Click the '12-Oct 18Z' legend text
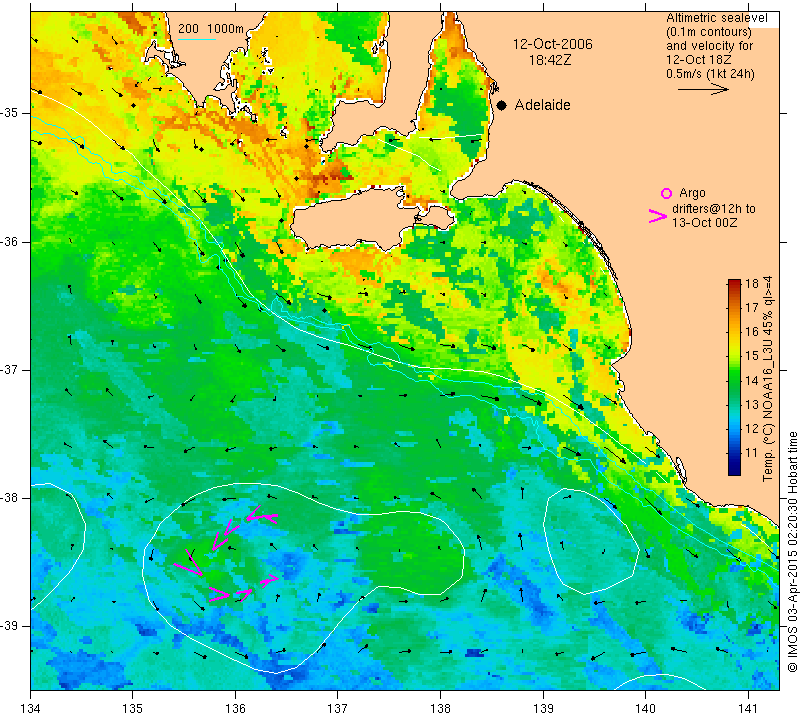The image size is (800, 720). point(699,60)
